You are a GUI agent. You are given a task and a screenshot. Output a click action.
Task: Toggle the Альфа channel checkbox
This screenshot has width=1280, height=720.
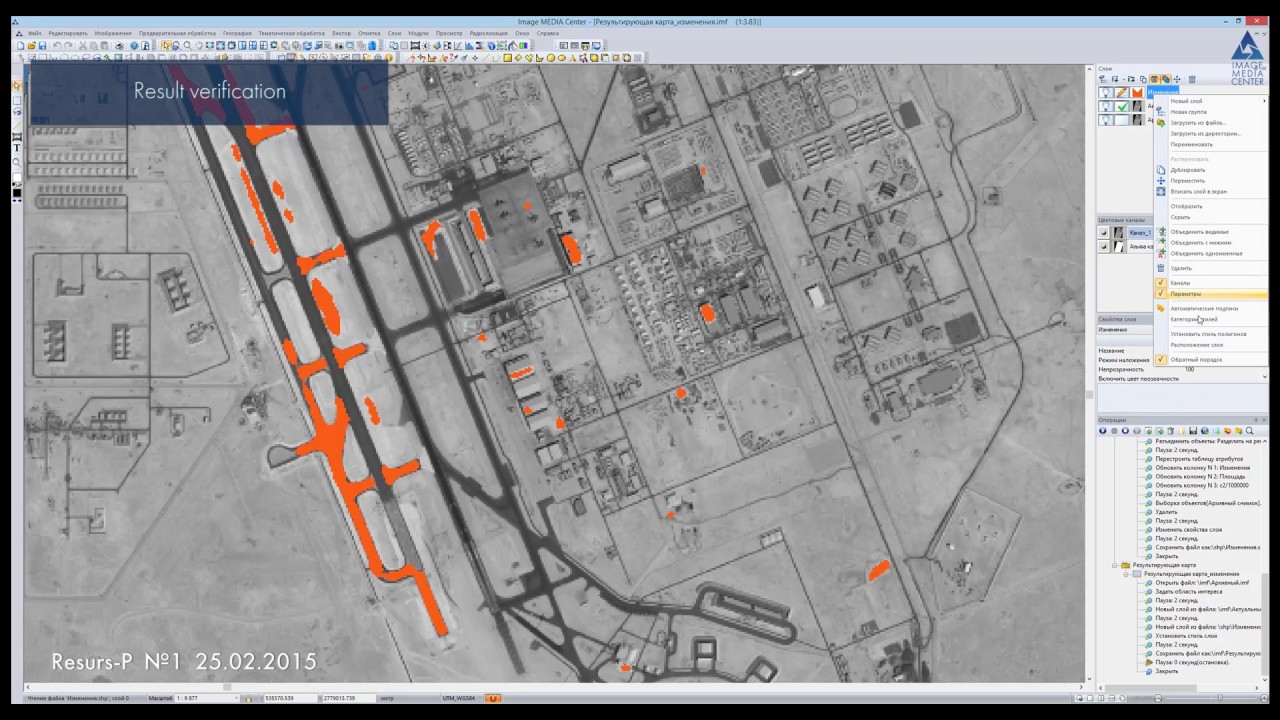pos(1104,246)
